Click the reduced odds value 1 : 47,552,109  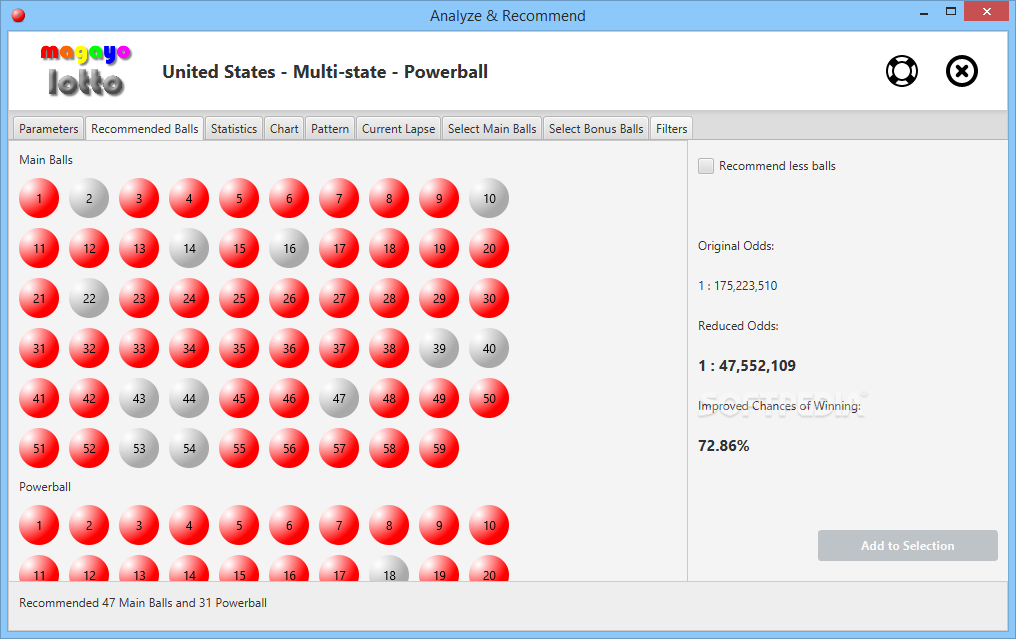click(x=746, y=366)
